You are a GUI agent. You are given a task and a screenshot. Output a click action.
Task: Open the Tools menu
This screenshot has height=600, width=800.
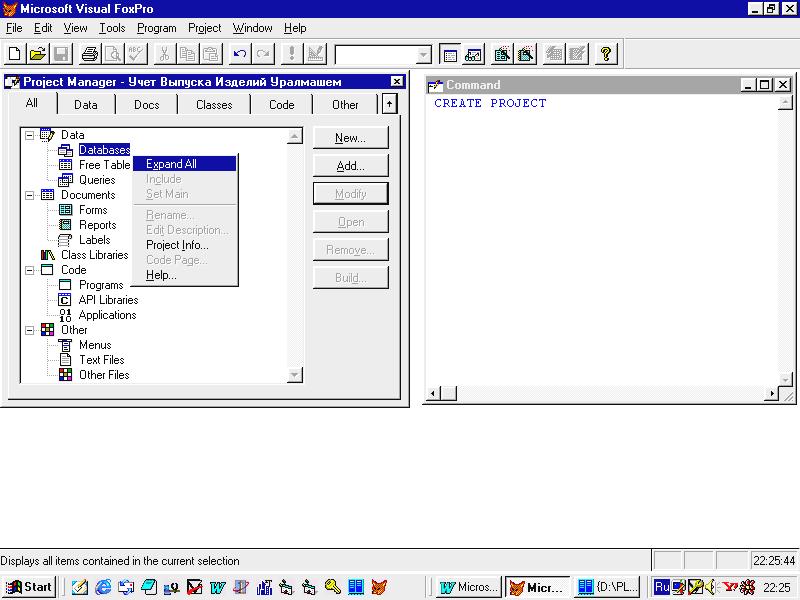(112, 28)
